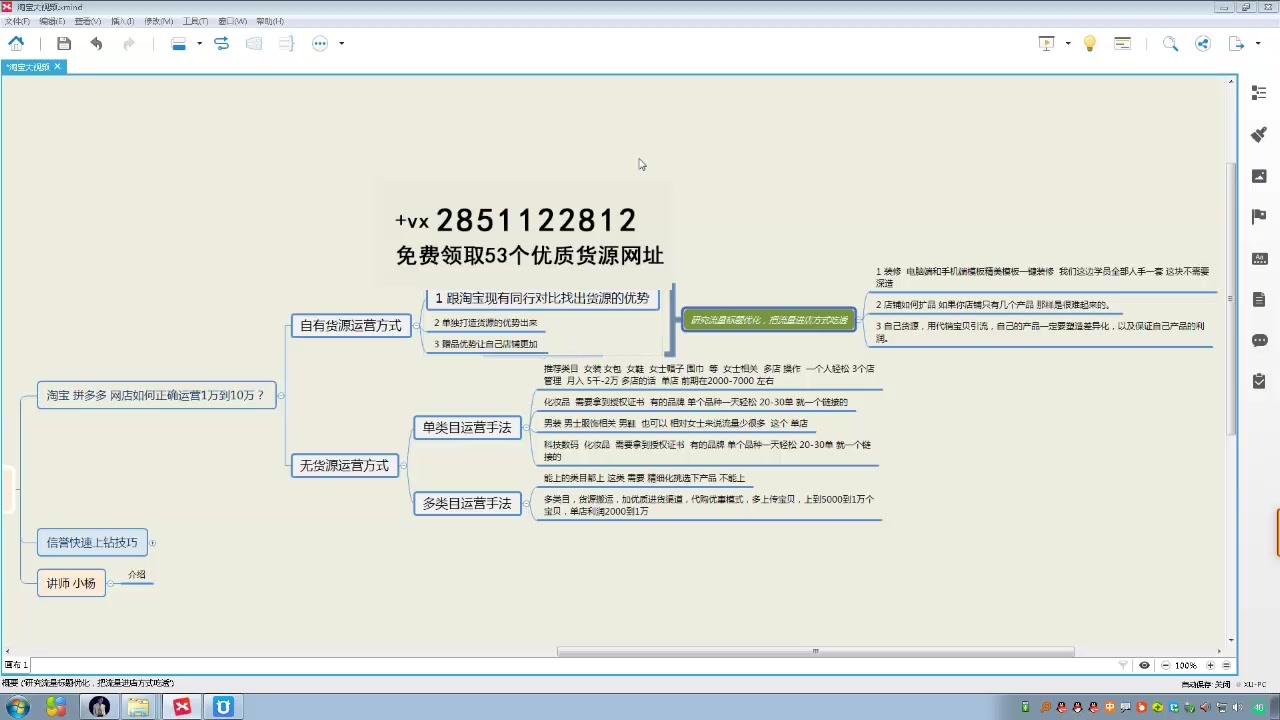Open the Markers flag panel in the sidebar
Viewport: 1280px width, 720px height.
pyautogui.click(x=1259, y=217)
